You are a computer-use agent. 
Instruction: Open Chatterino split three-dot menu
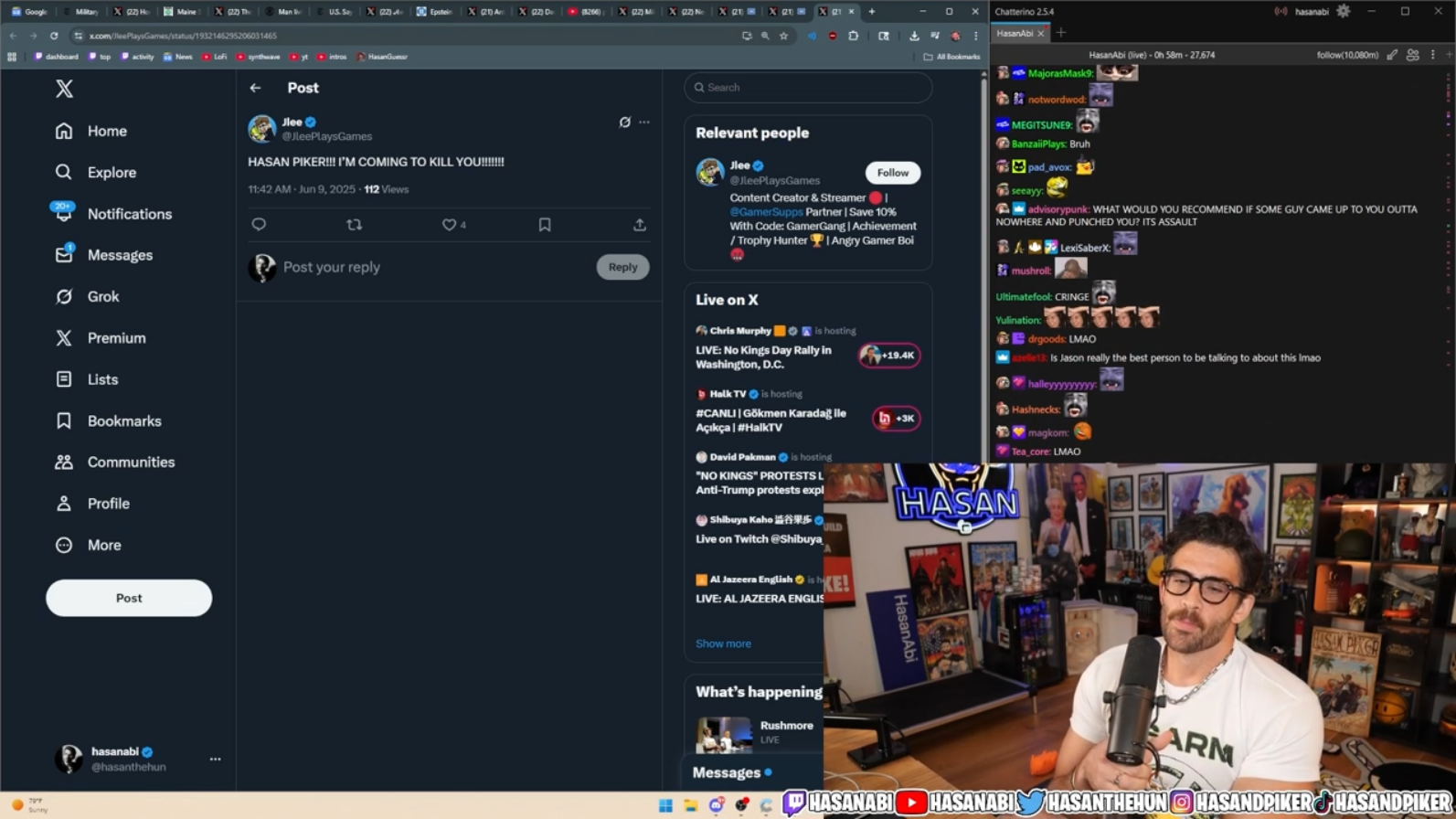coord(1433,55)
